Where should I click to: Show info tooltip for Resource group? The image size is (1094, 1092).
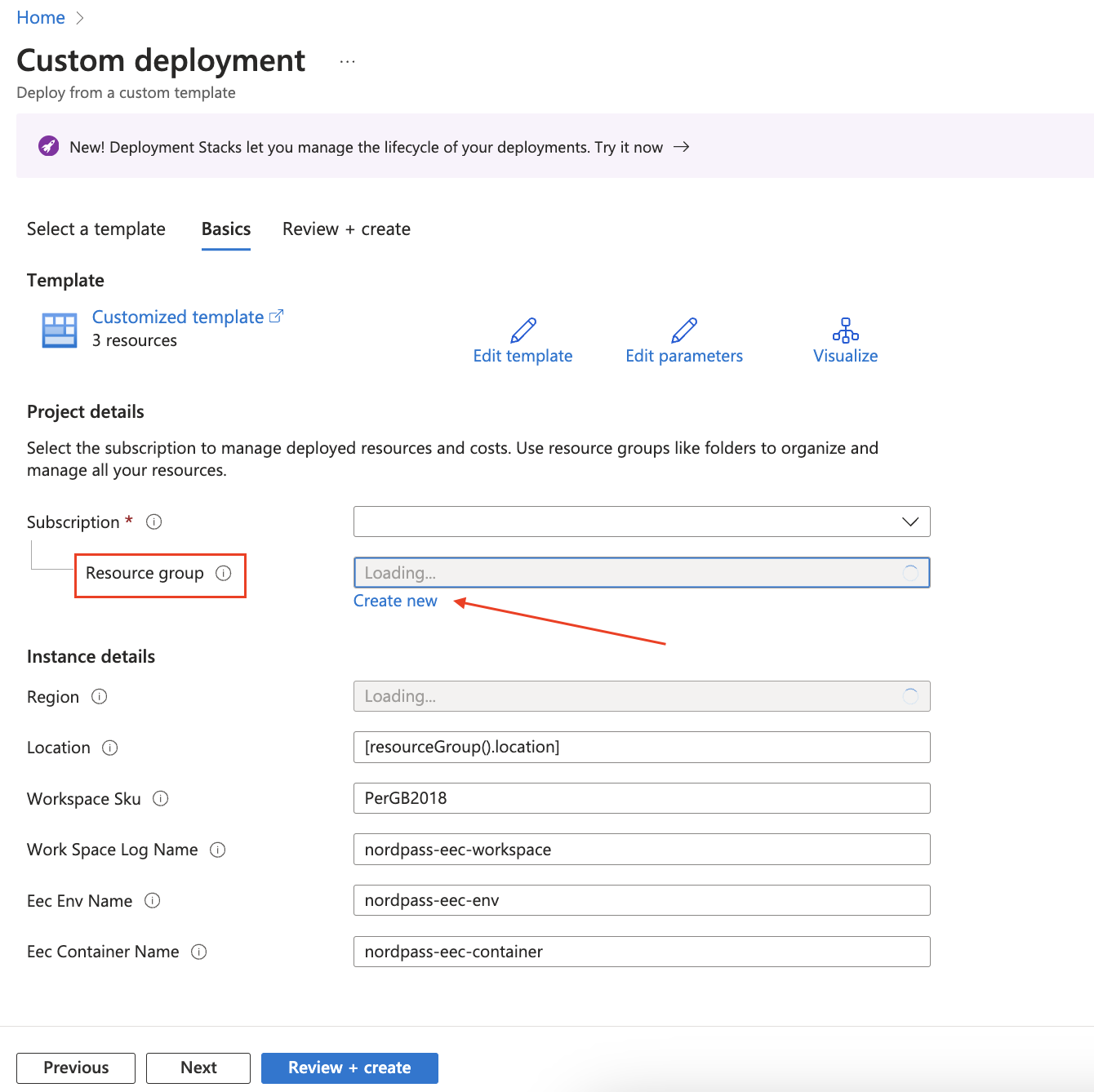[224, 573]
